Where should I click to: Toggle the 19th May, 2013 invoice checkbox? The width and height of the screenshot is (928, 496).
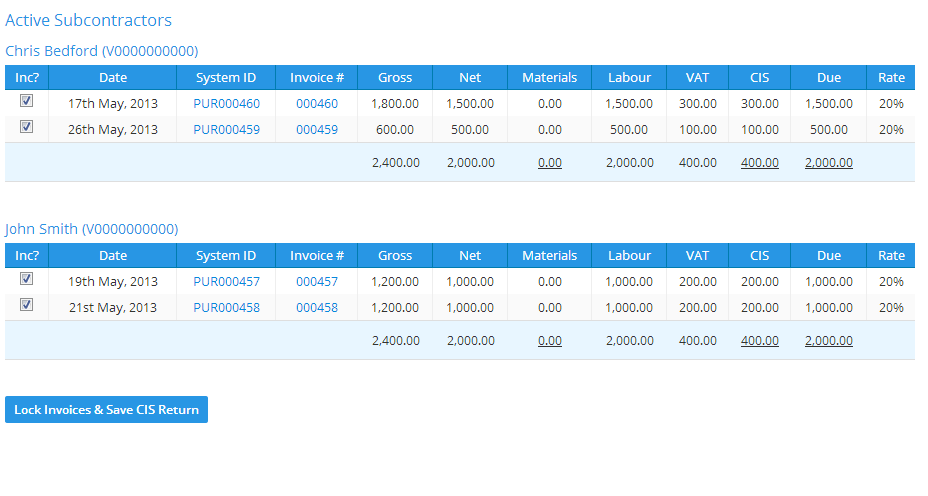point(27,279)
